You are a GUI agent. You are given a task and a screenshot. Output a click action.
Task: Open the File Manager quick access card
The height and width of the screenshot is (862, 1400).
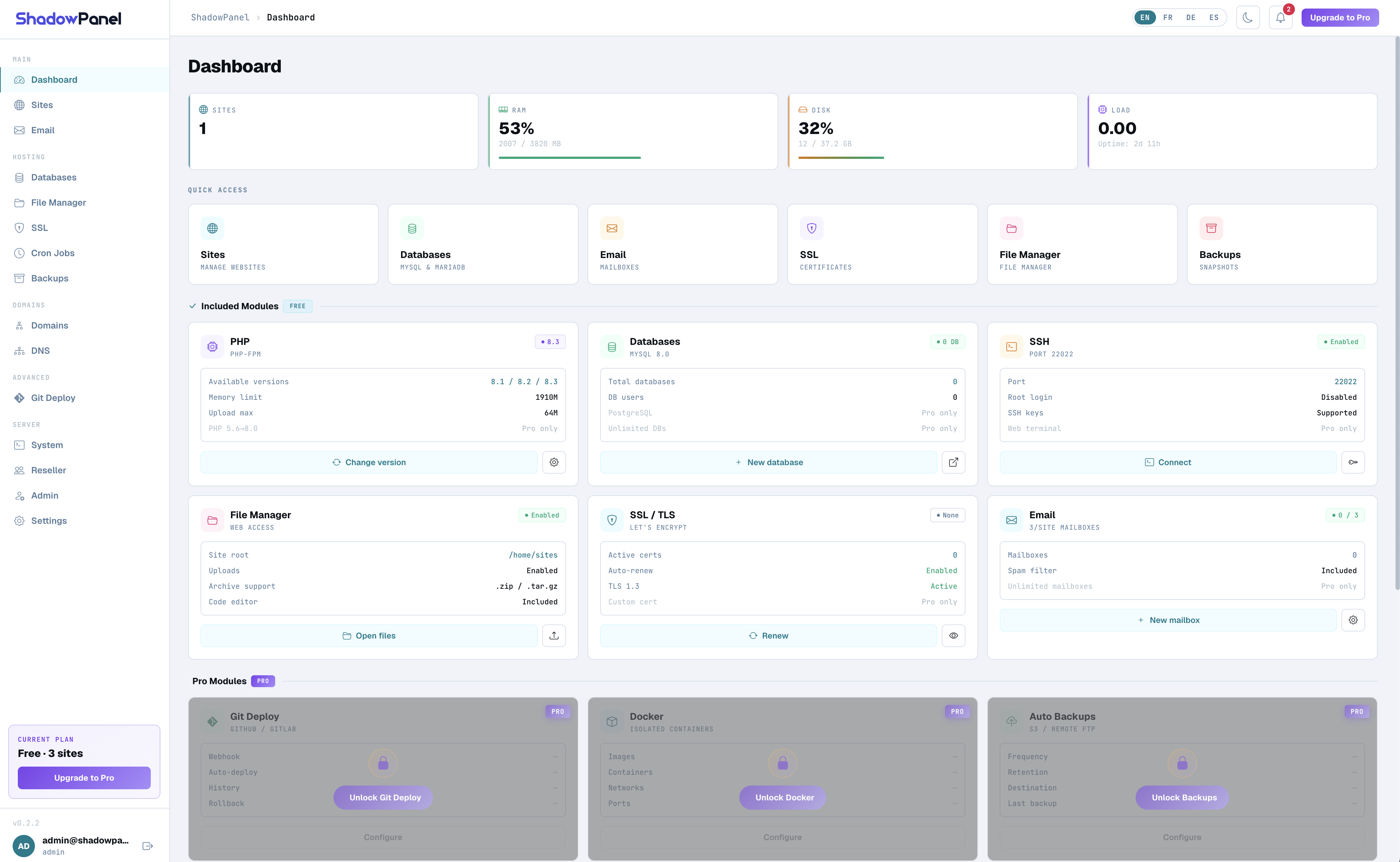click(1082, 244)
